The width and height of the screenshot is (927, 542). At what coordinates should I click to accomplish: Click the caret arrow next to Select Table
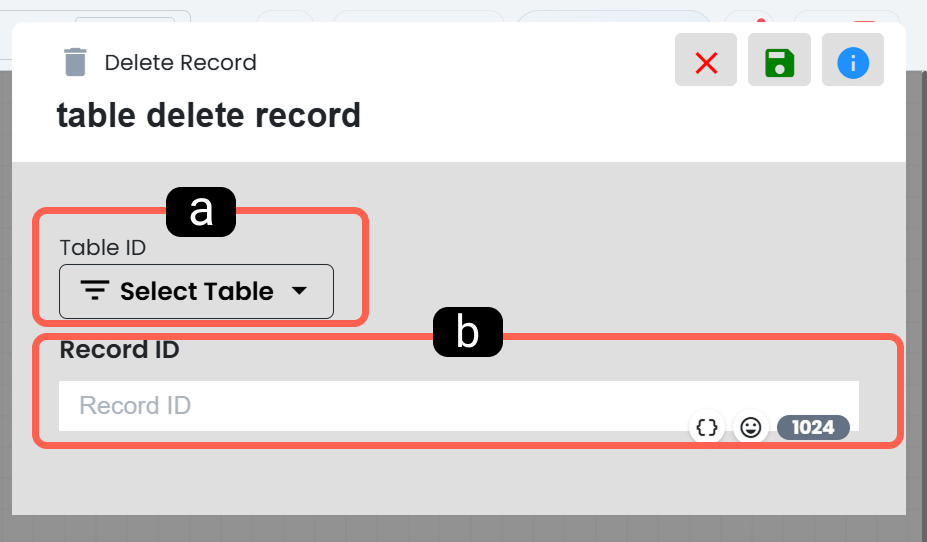coord(300,290)
